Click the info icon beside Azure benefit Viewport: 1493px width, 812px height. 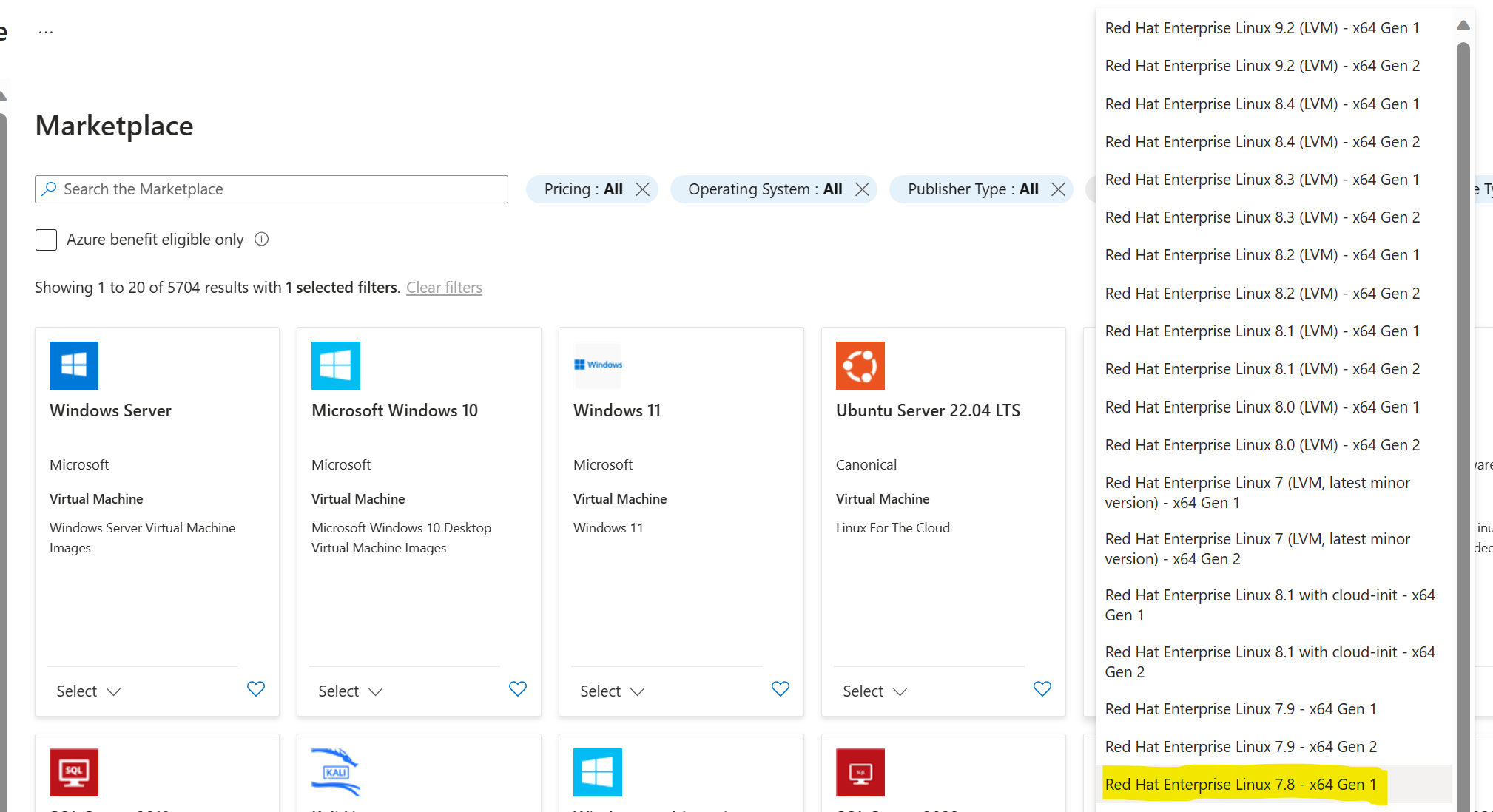[x=261, y=239]
